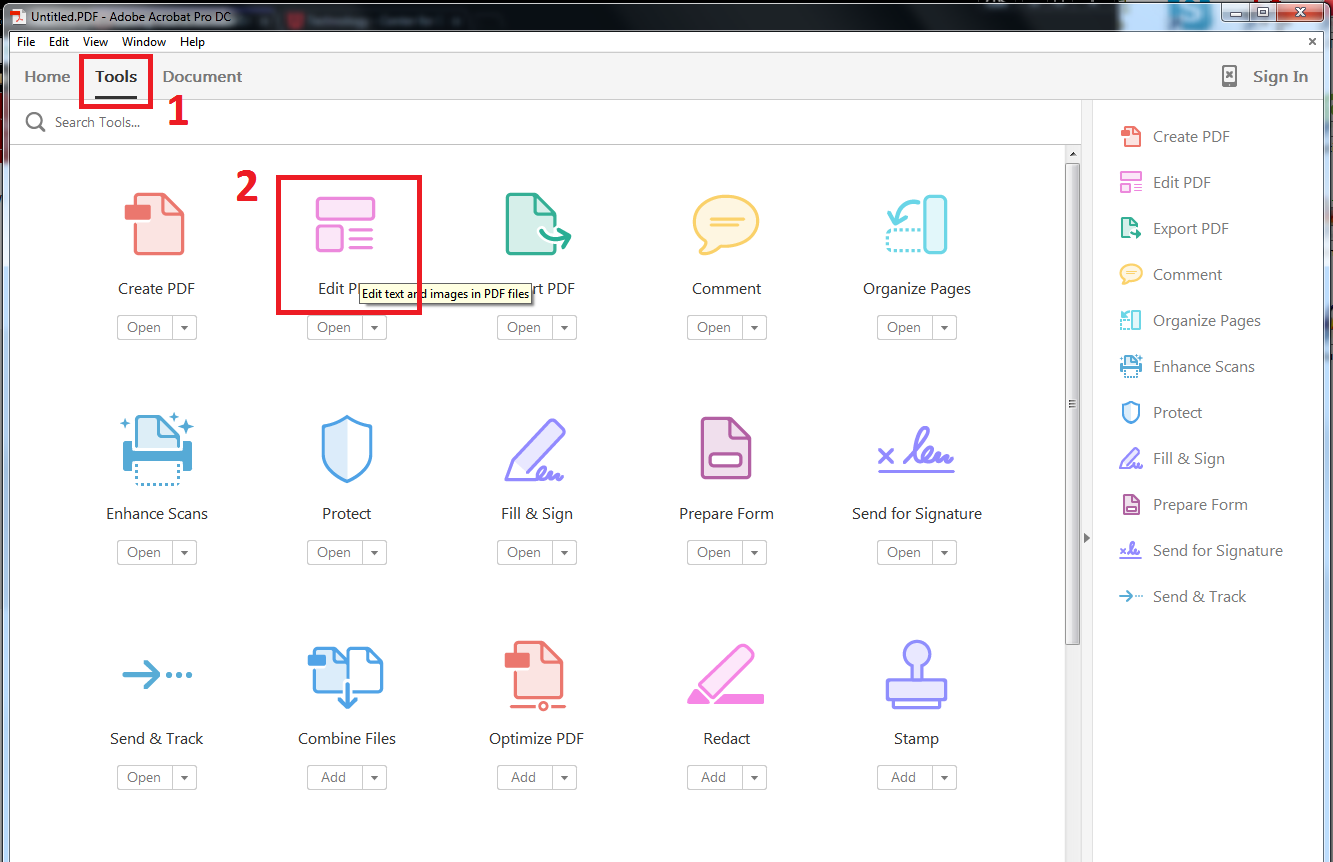This screenshot has width=1333, height=862.
Task: Expand dropdown arrow next to Create PDF Open
Action: coord(184,328)
